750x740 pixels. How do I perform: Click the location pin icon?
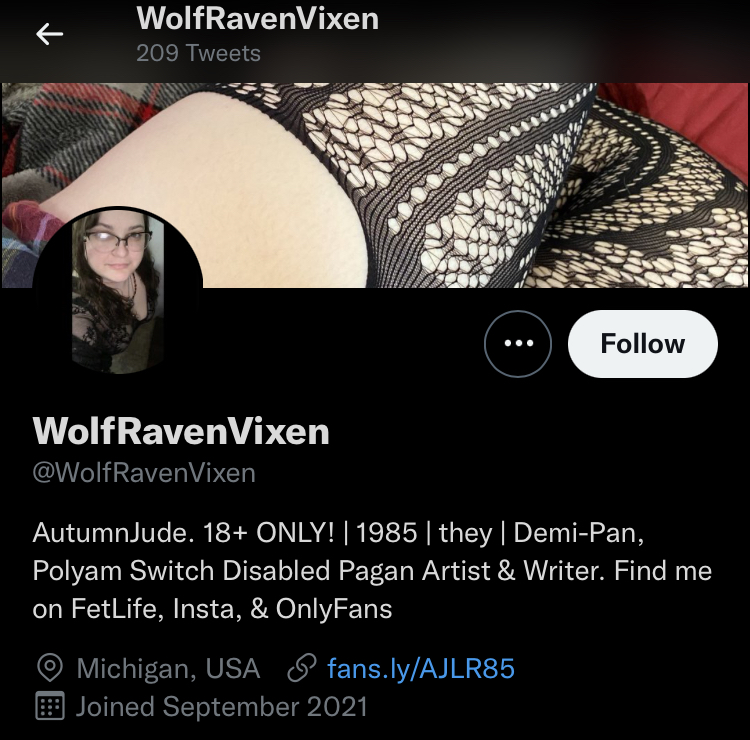click(x=50, y=668)
